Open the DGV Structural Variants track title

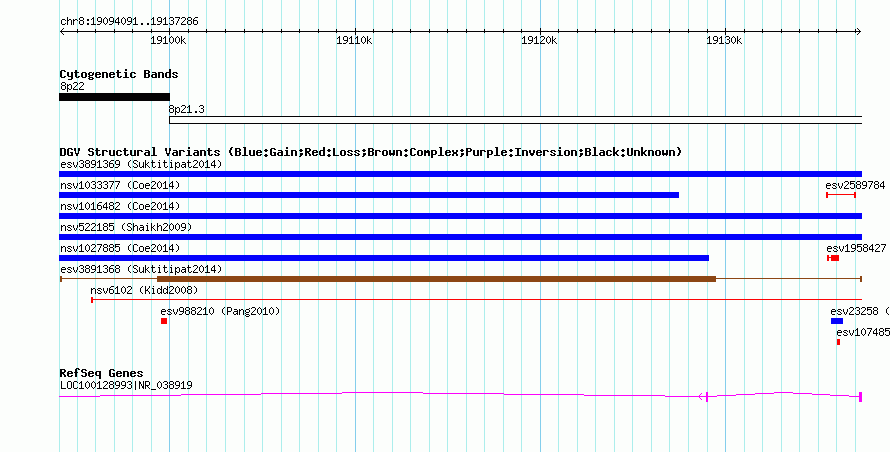click(371, 152)
